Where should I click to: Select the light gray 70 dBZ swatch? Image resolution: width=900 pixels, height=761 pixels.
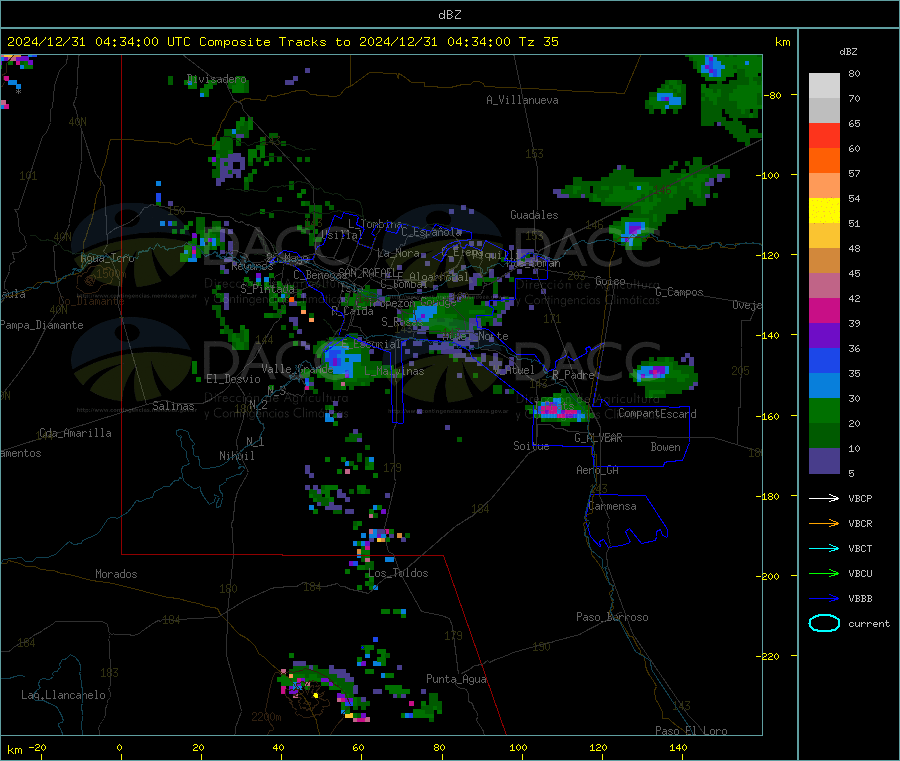[824, 86]
